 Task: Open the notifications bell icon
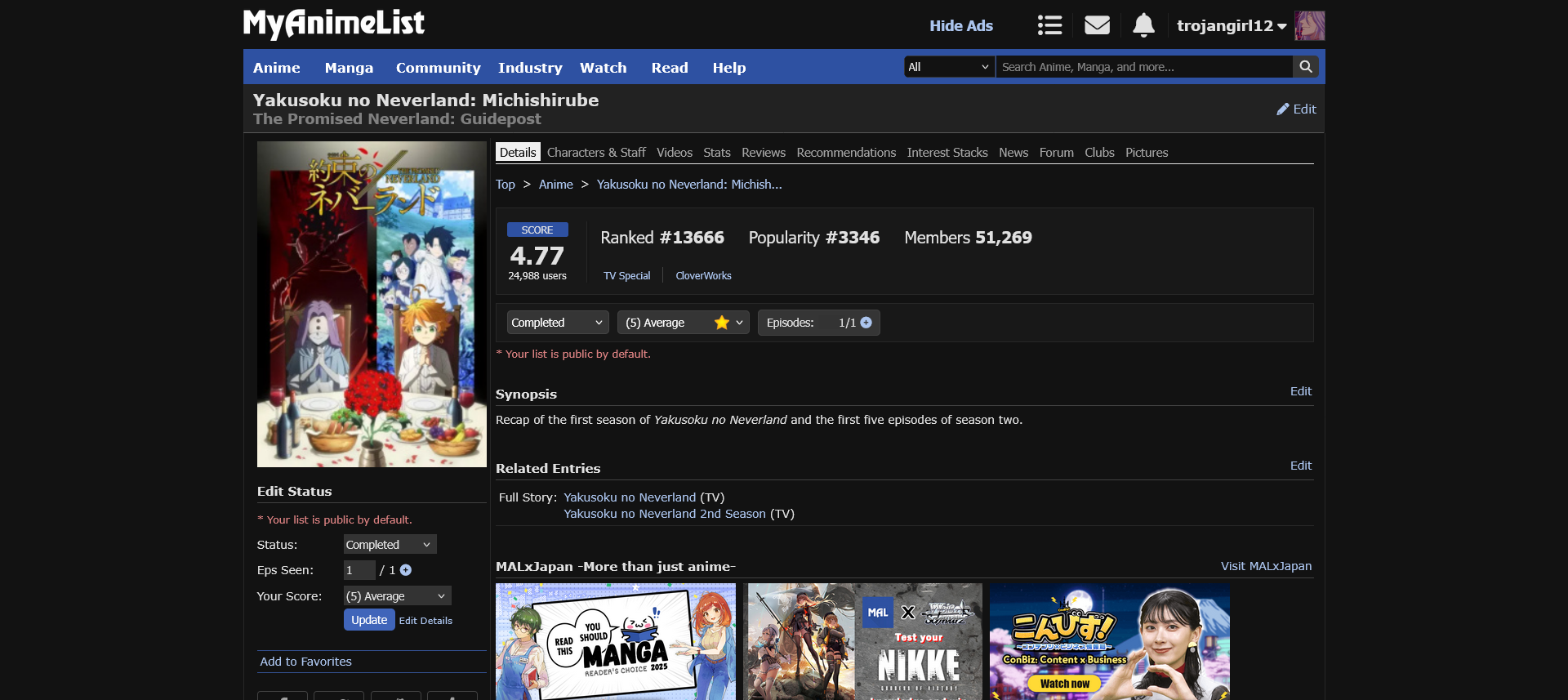click(x=1143, y=25)
